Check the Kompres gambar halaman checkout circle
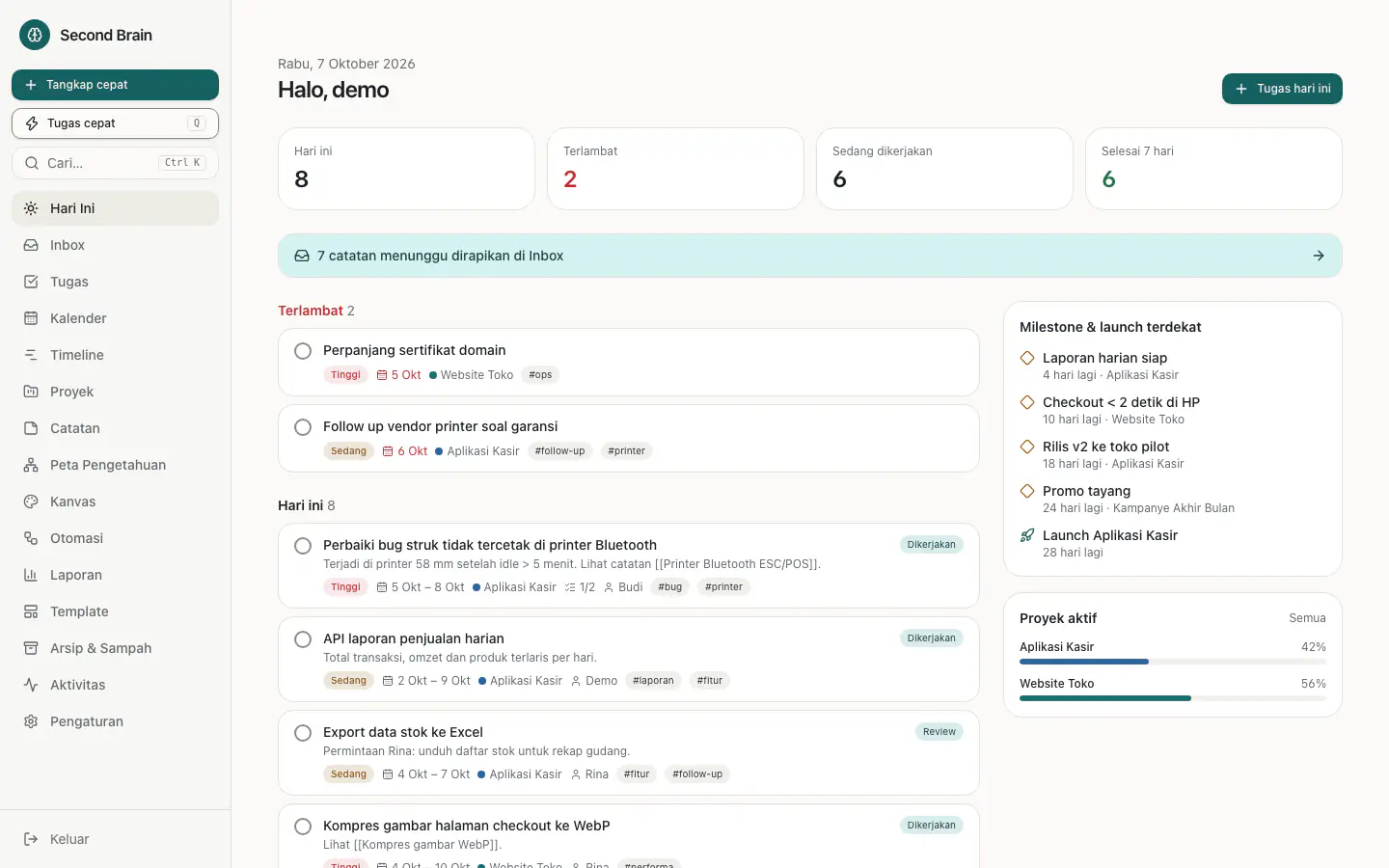This screenshot has height=868, width=1389. pyautogui.click(x=303, y=827)
